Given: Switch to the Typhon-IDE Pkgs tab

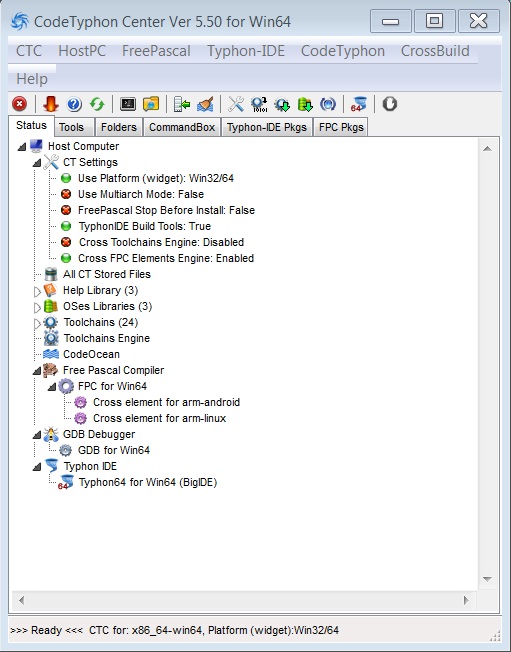Looking at the screenshot, I should tap(267, 127).
